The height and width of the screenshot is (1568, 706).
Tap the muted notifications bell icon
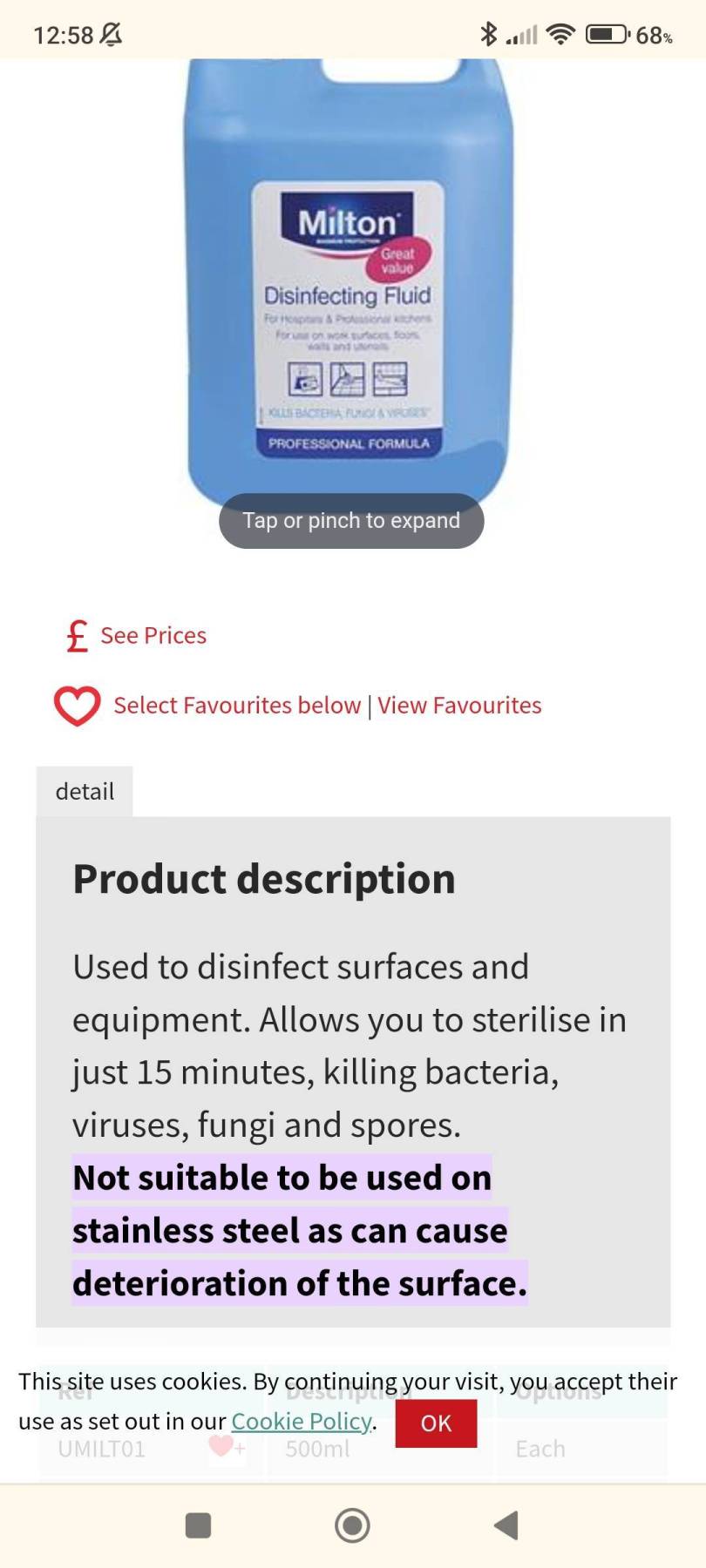coord(111,35)
